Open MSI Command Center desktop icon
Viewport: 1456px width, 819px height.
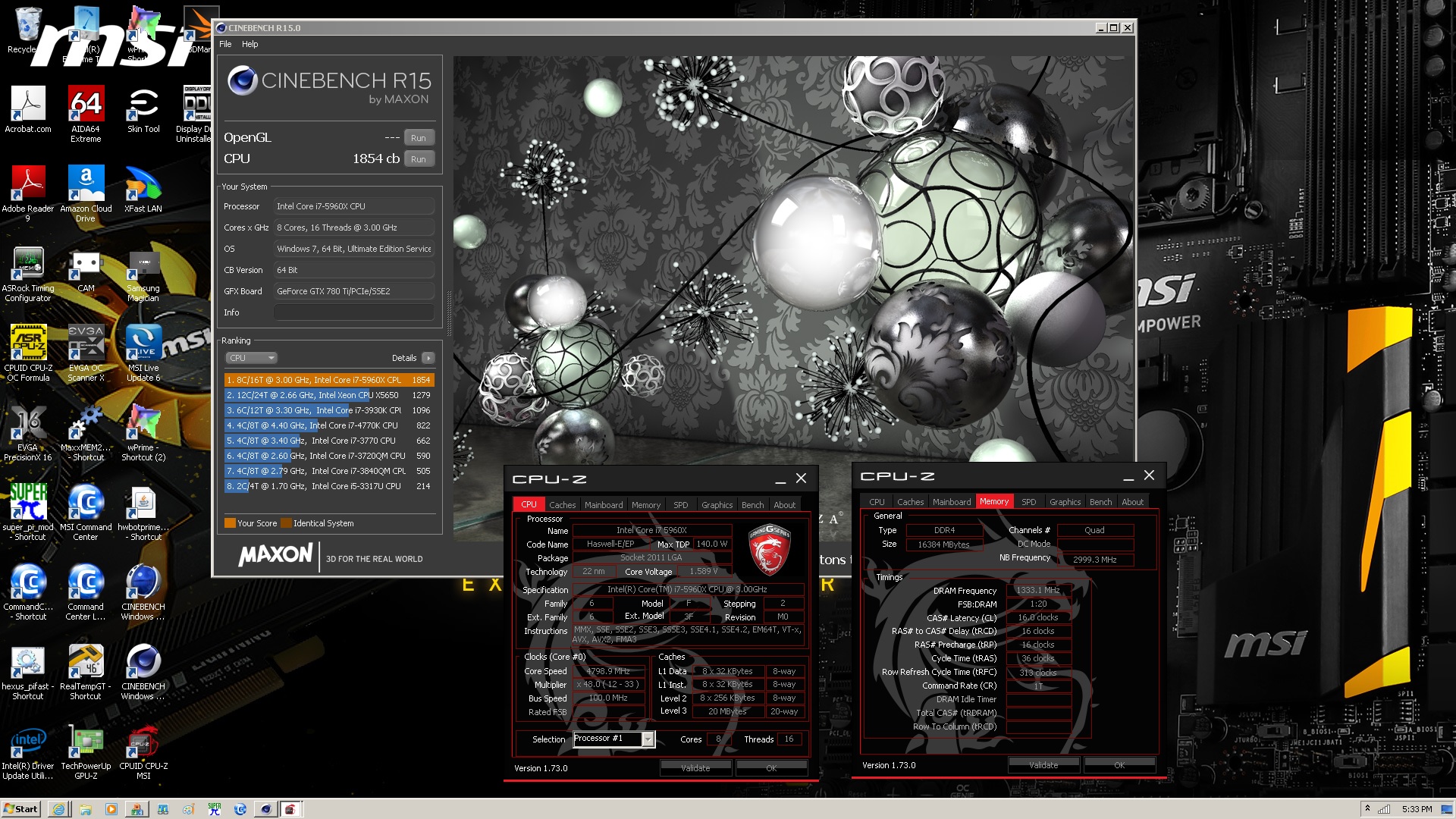(86, 513)
